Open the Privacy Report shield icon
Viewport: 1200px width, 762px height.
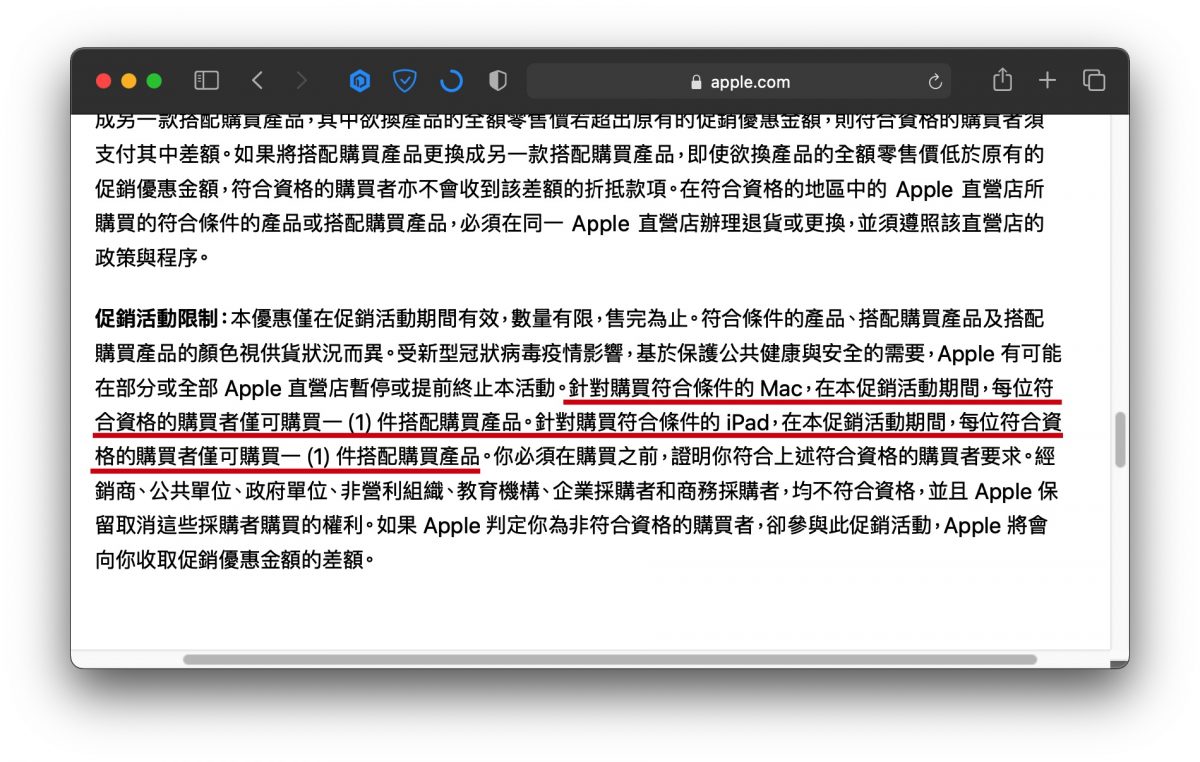click(497, 81)
